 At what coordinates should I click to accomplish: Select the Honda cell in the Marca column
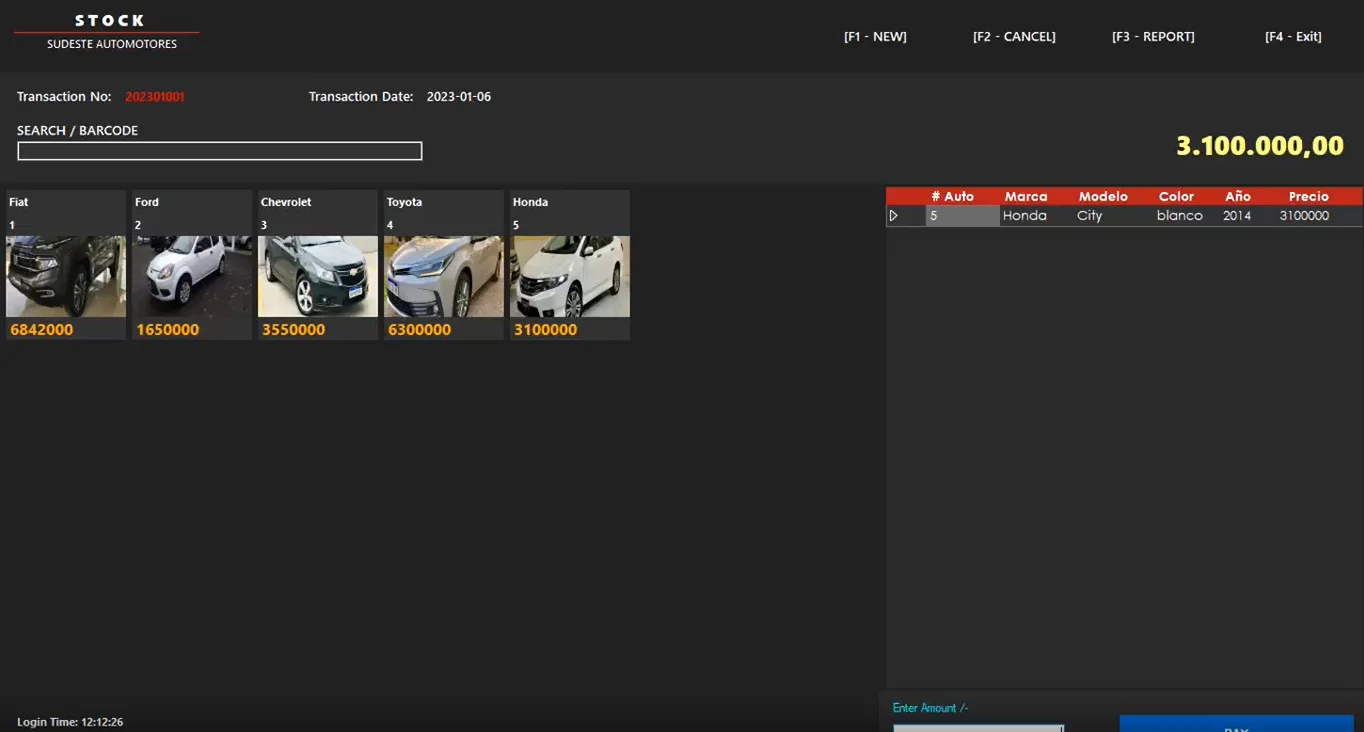coord(1036,216)
